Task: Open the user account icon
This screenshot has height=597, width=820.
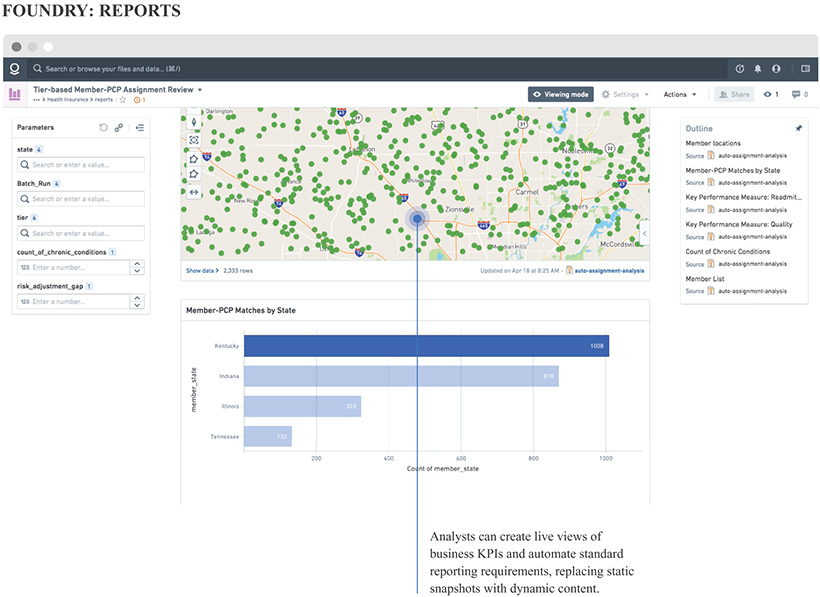Action: point(776,69)
